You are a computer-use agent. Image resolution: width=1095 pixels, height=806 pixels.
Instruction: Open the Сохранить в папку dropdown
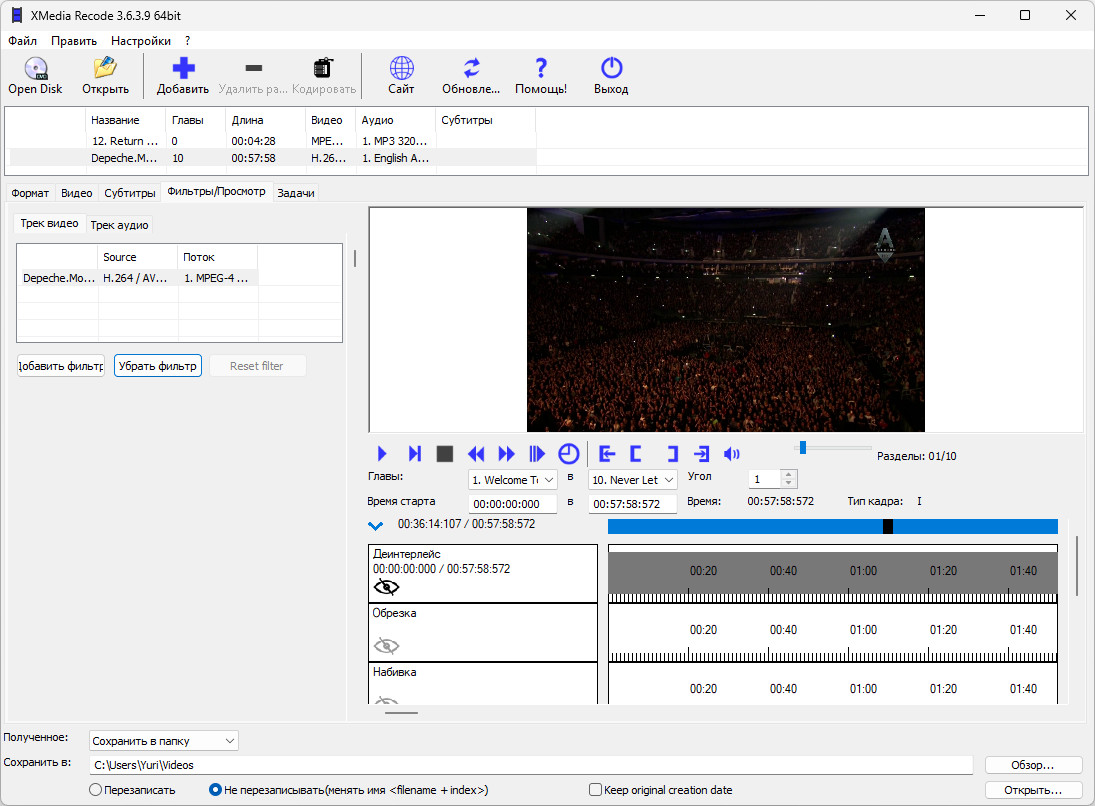[163, 741]
